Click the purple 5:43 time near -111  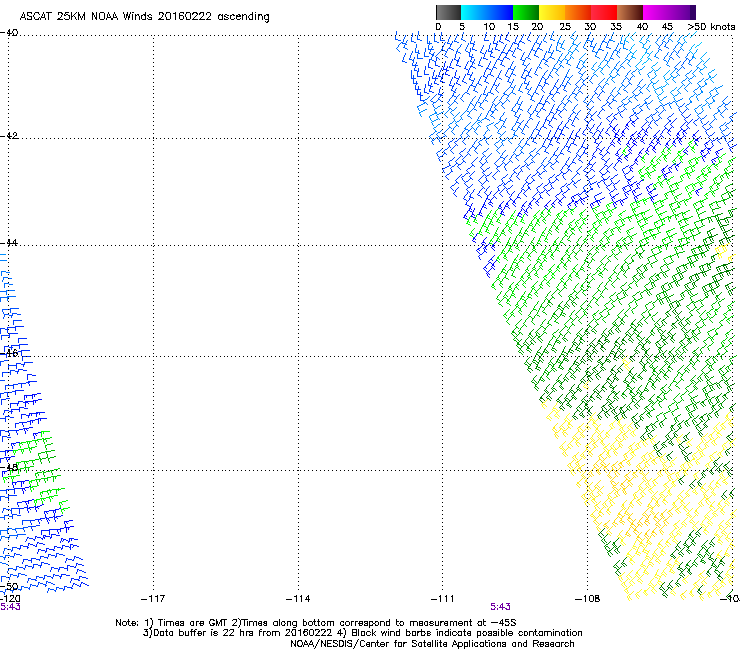click(x=500, y=607)
